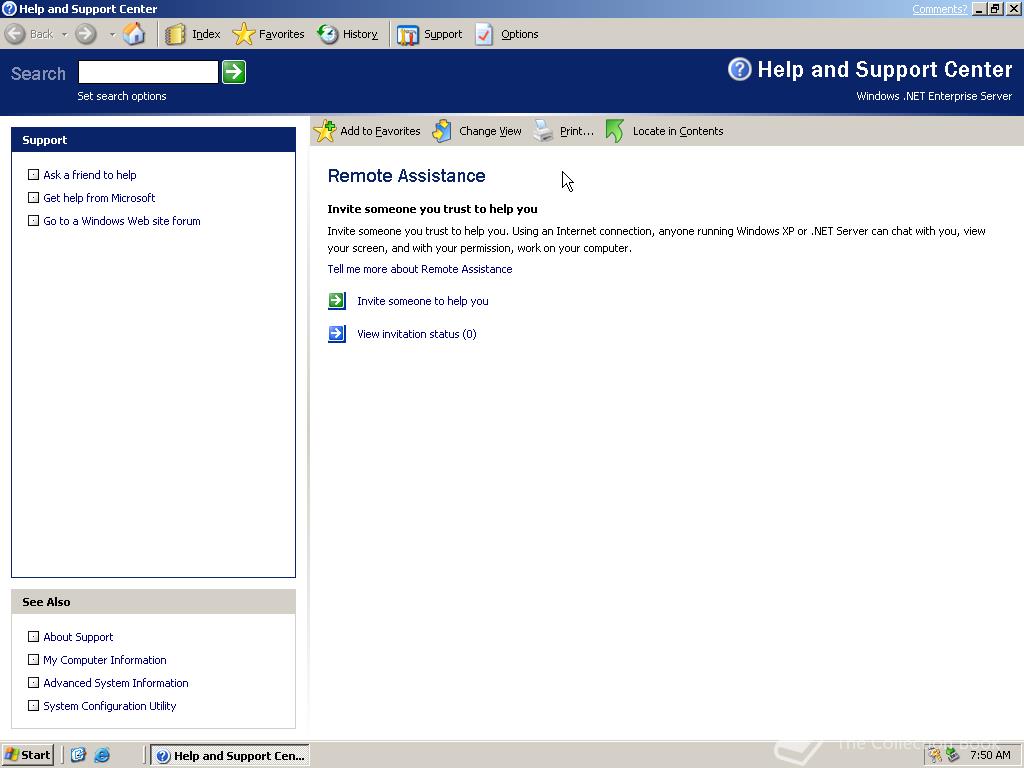Open the Back history dropdown arrow

click(x=64, y=34)
